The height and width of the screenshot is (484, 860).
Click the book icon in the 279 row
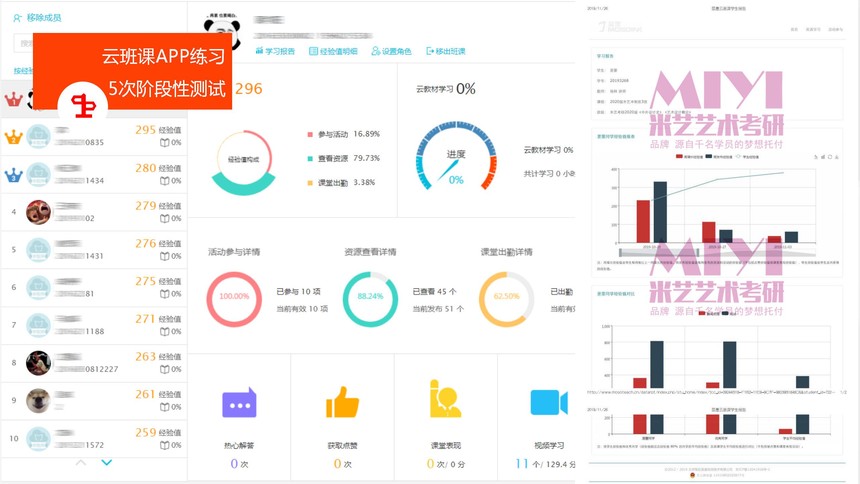click(x=165, y=218)
